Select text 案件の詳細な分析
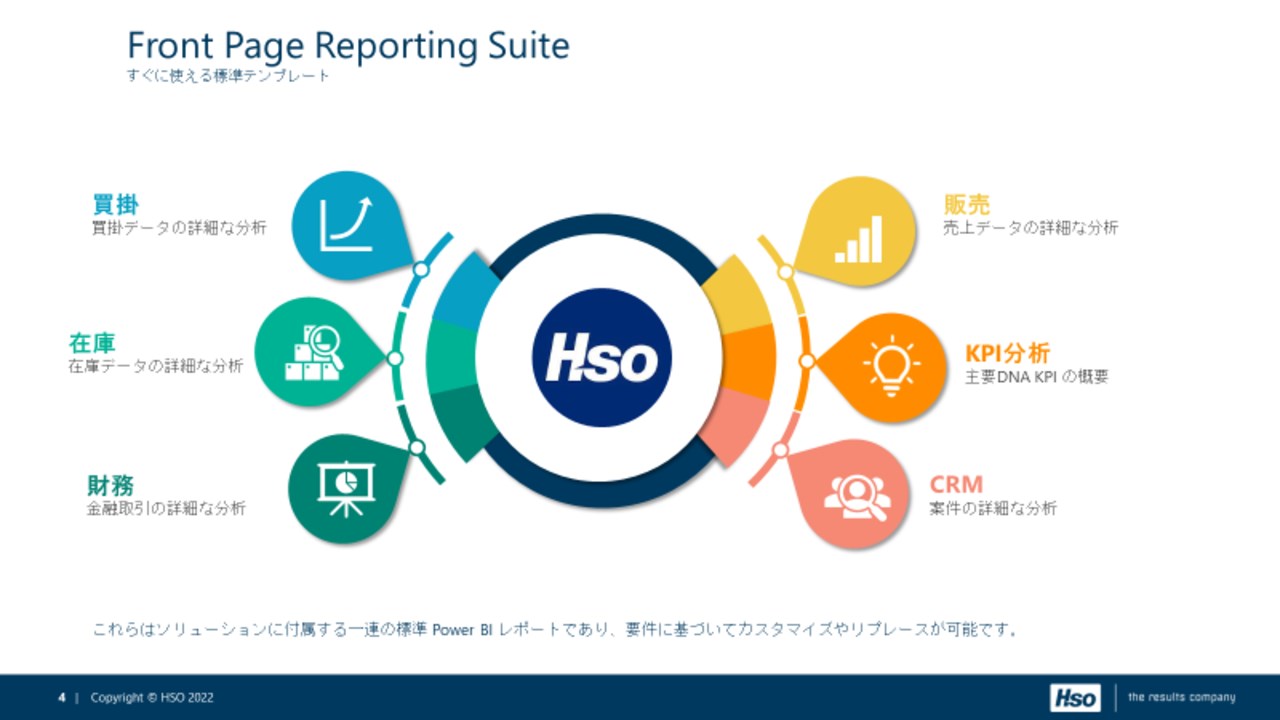1280x720 pixels. [x=993, y=508]
